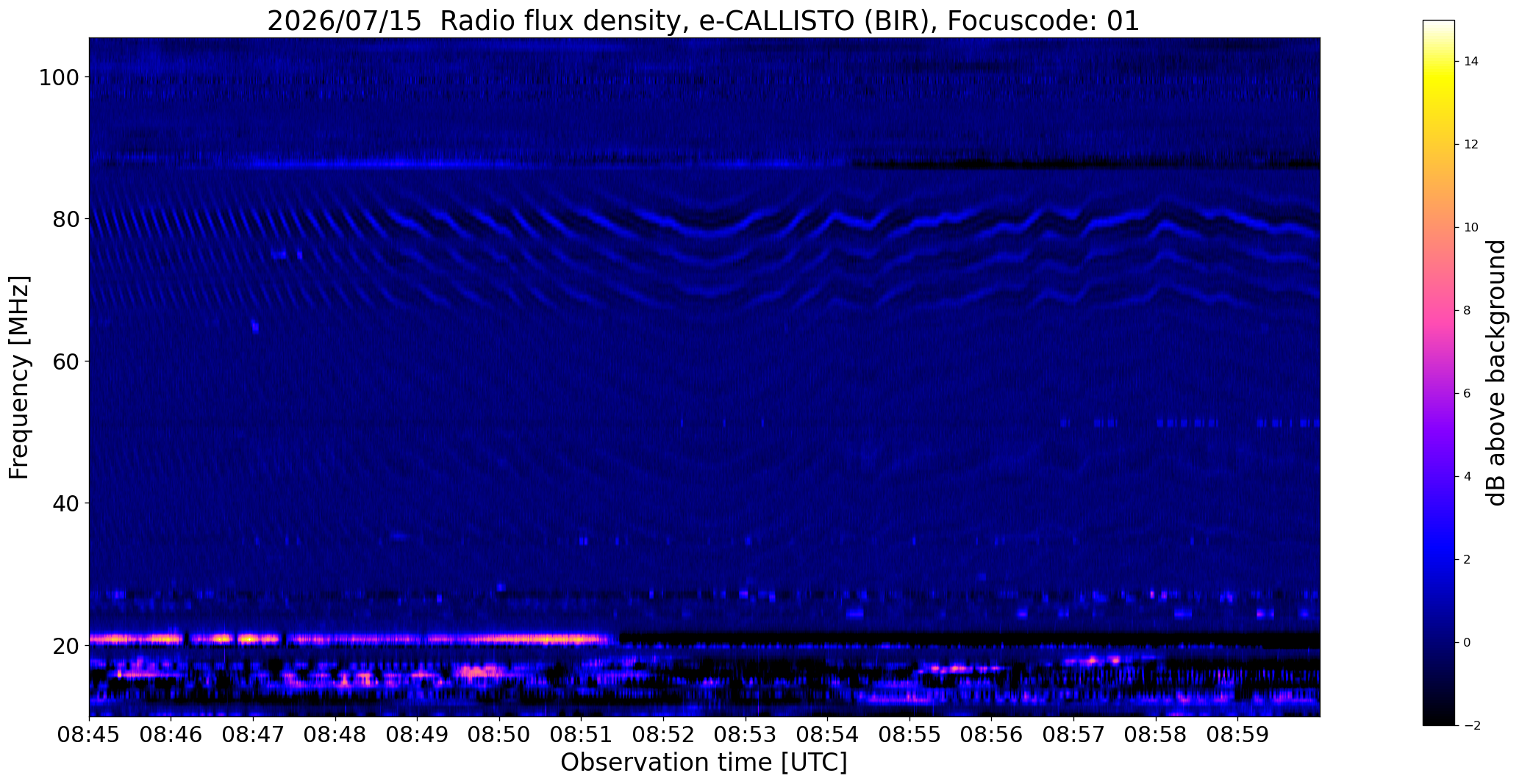Click the 60 MHz frequency tick label

coord(60,361)
